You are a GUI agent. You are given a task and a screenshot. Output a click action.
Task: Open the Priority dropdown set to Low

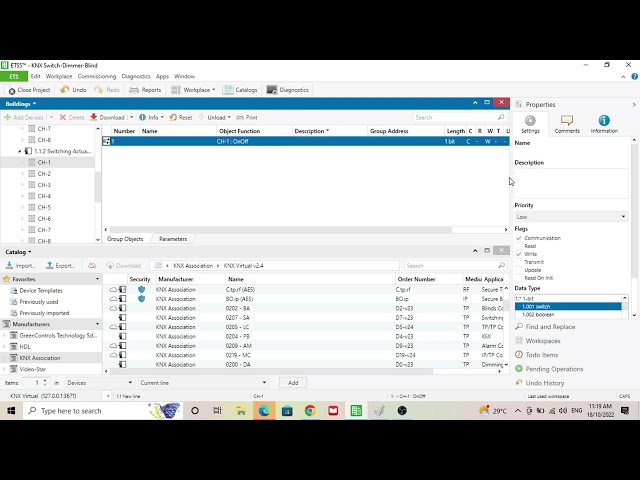571,217
